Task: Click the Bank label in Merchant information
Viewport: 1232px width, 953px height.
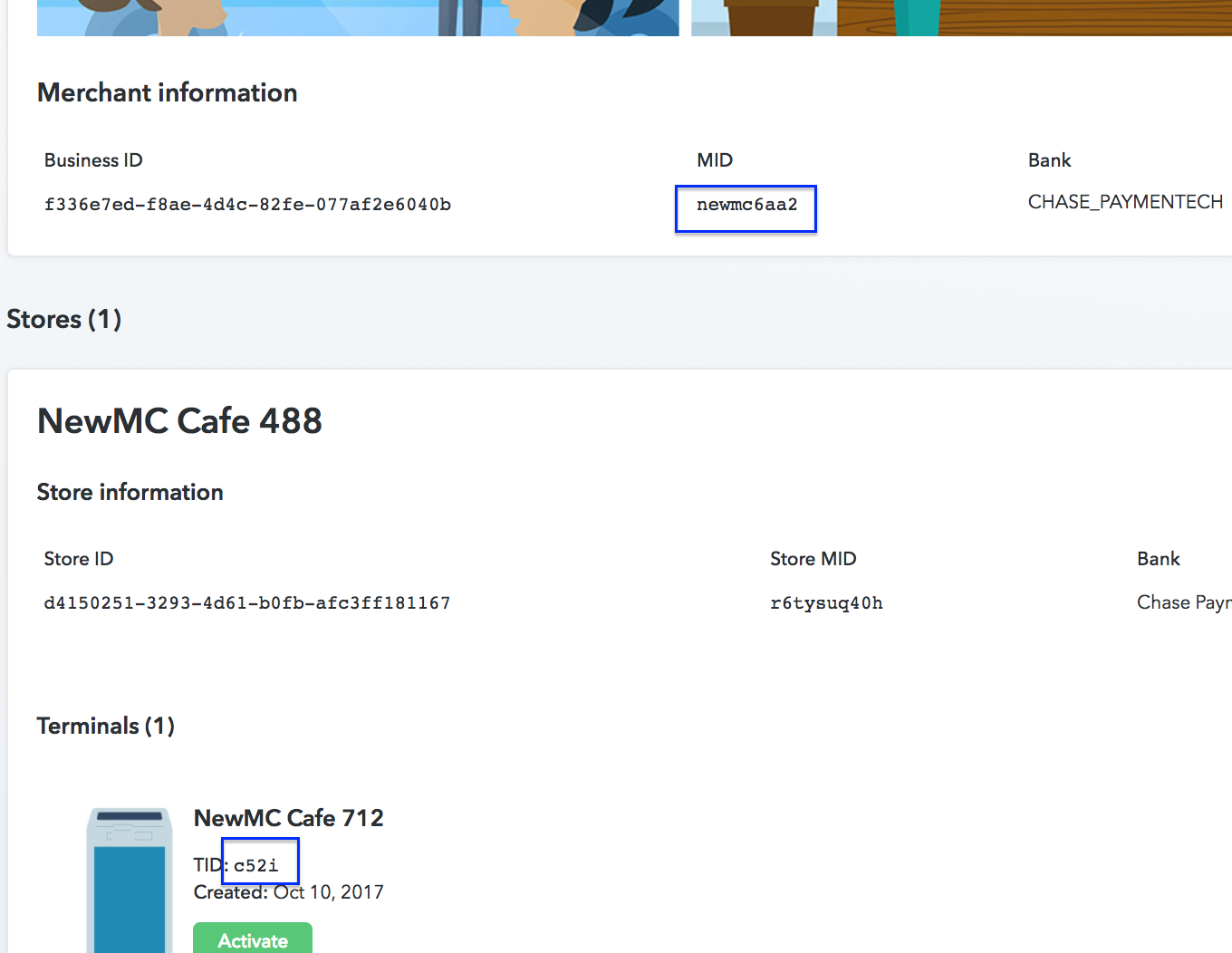Action: [1049, 160]
